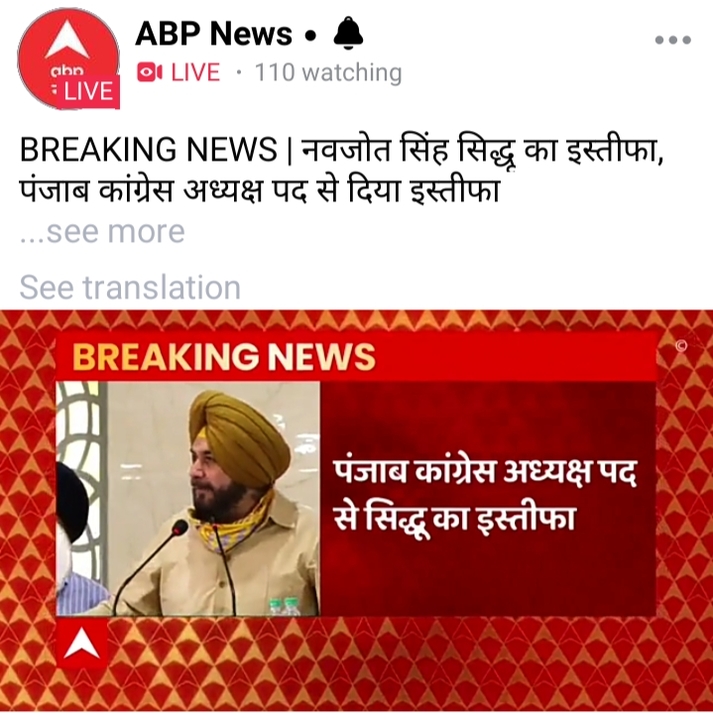The height and width of the screenshot is (720, 713).
Task: Click the white Hindi headline in video
Action: tap(485, 496)
